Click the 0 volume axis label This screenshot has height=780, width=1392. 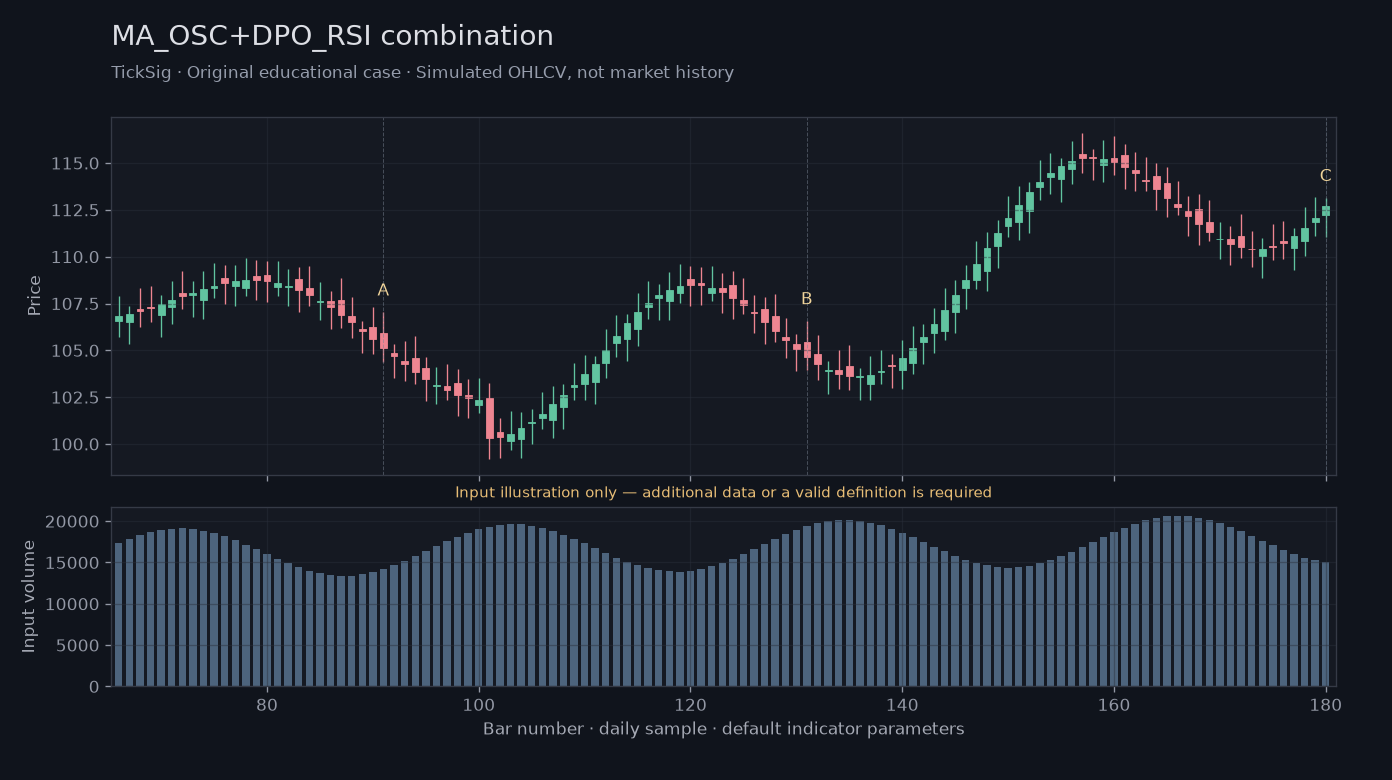pos(95,687)
